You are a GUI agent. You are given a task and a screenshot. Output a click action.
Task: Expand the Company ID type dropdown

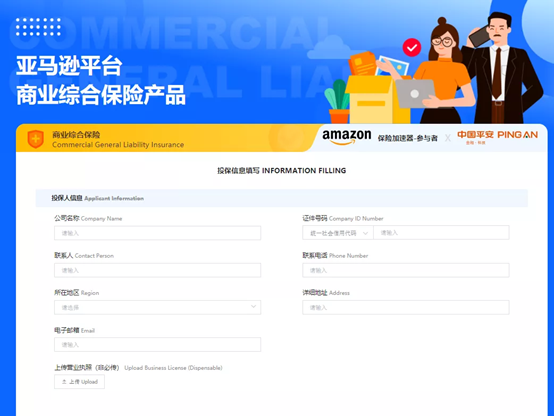tap(338, 233)
